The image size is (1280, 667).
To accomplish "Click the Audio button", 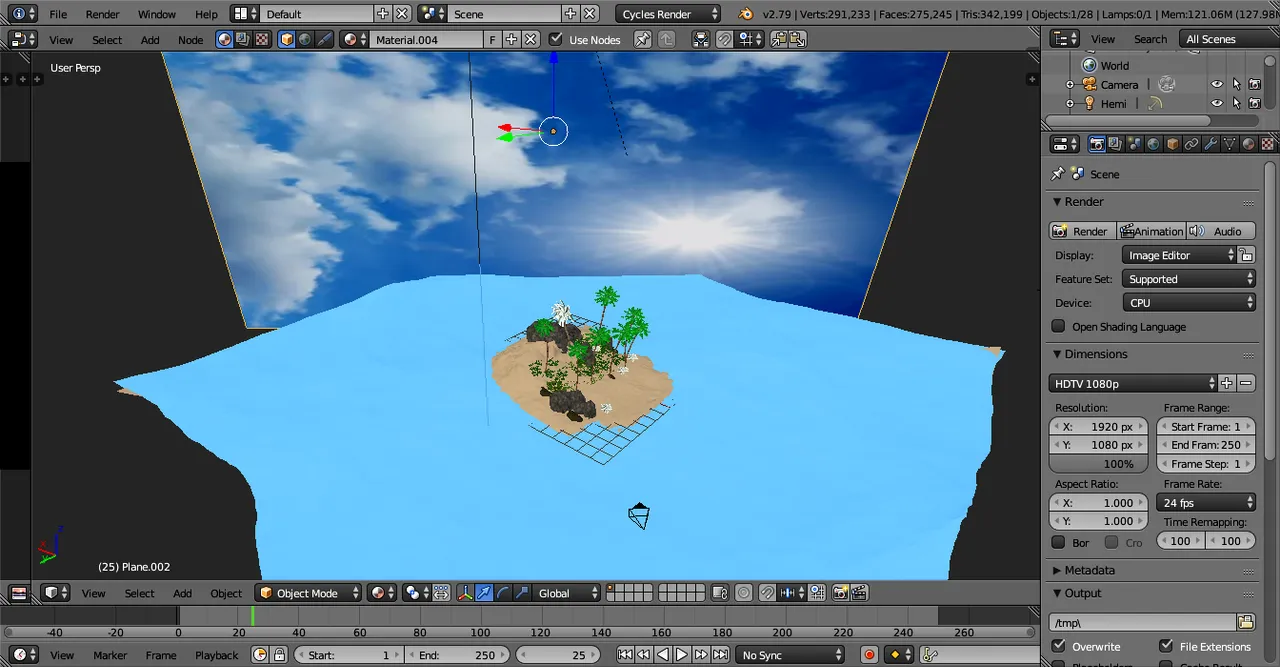I will tap(1220, 231).
